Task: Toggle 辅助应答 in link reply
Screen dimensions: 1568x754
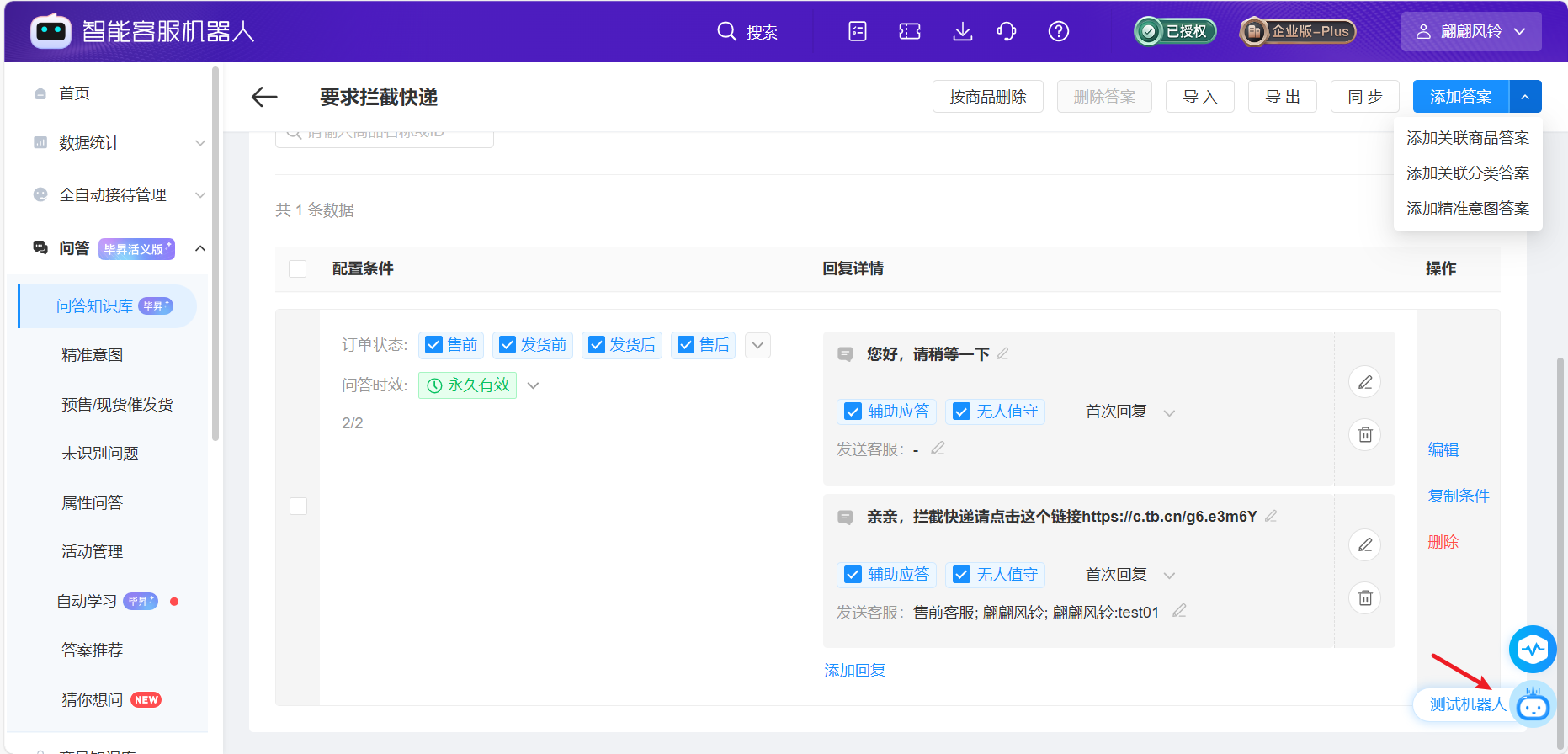Action: coord(853,575)
